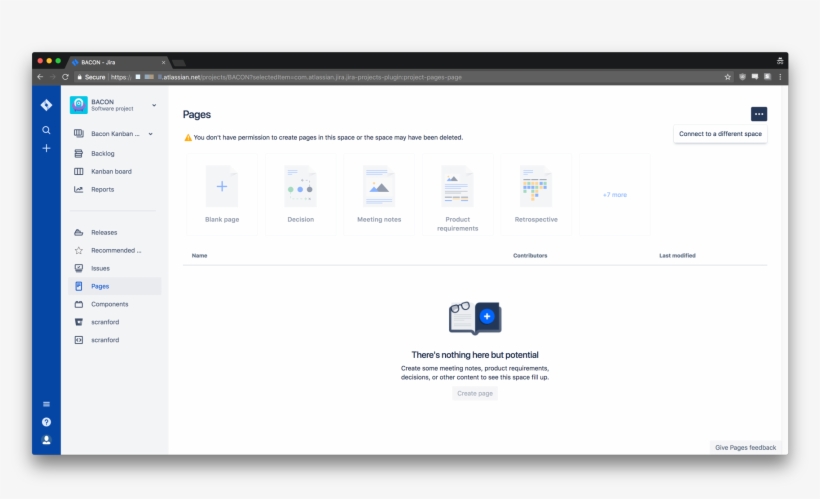Click the Releases ship icon
820x499 pixels.
click(x=78, y=232)
